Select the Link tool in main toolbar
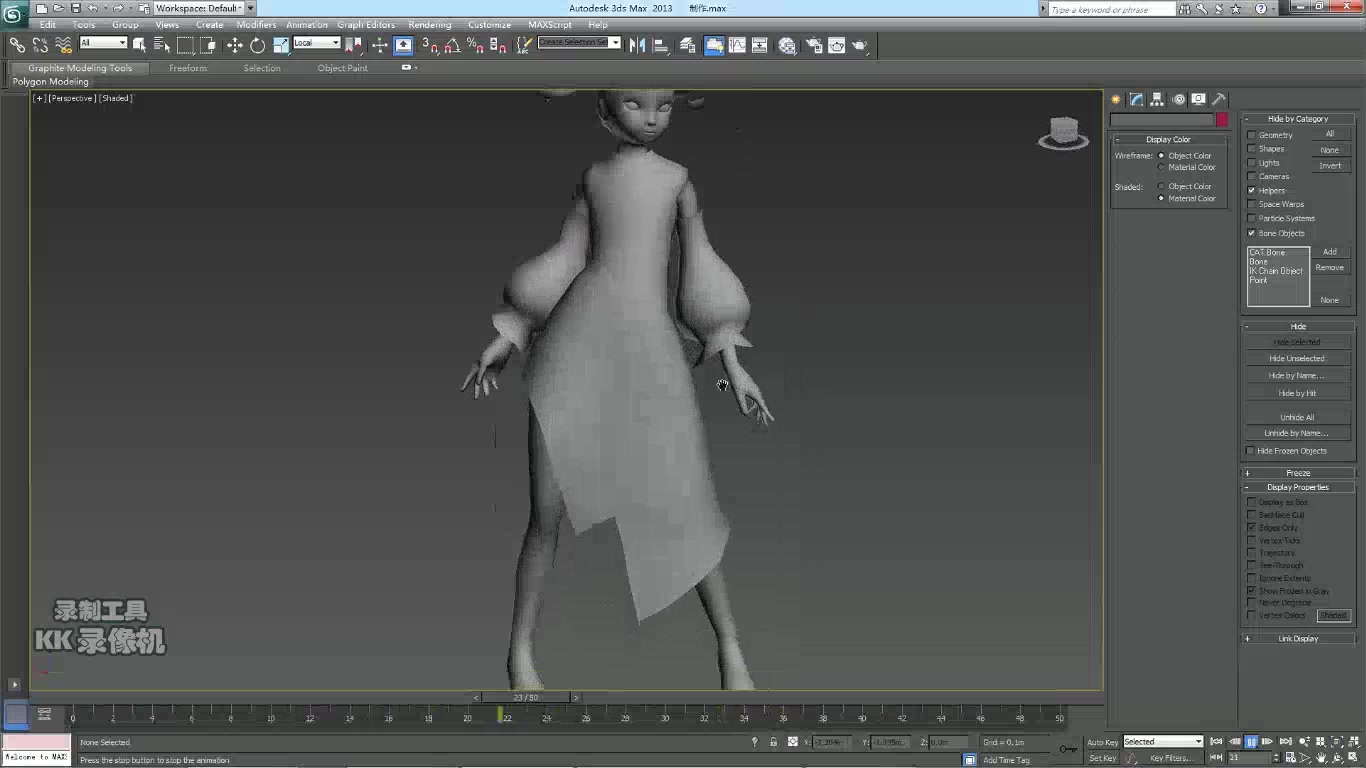Viewport: 1366px width, 768px height. [x=17, y=45]
